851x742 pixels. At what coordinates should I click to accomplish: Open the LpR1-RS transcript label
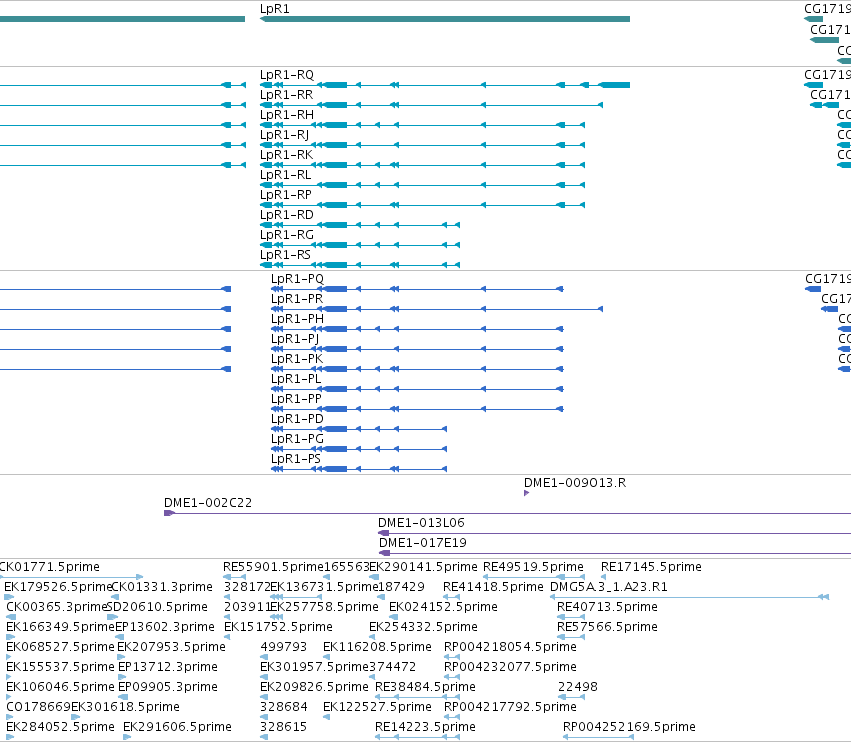point(285,255)
